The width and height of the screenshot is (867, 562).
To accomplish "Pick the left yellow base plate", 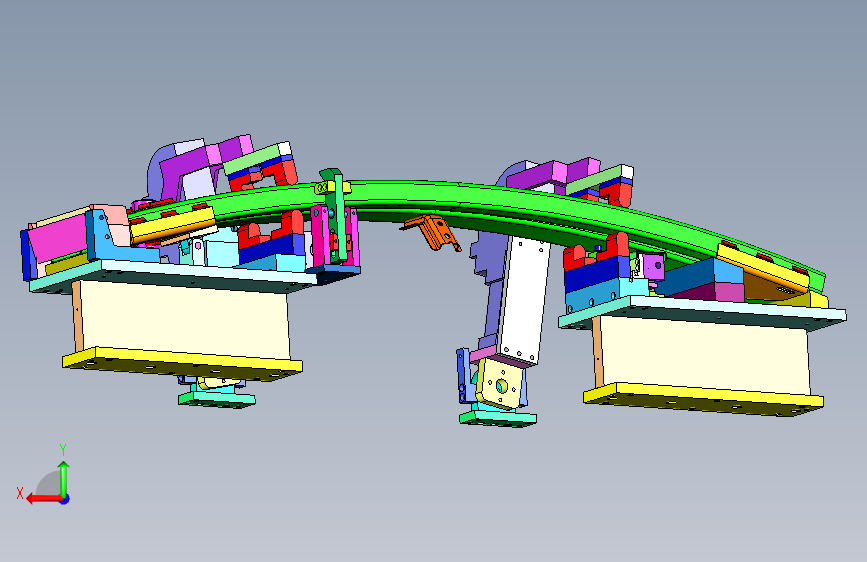I will [182, 365].
